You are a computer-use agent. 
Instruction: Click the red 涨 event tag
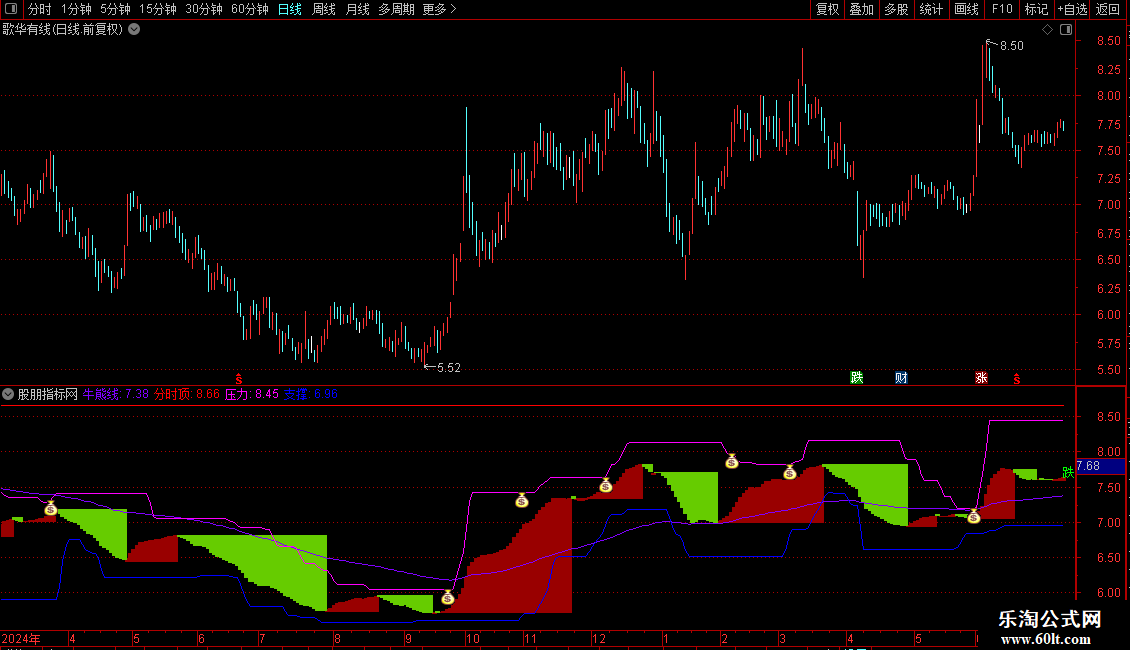coord(982,378)
